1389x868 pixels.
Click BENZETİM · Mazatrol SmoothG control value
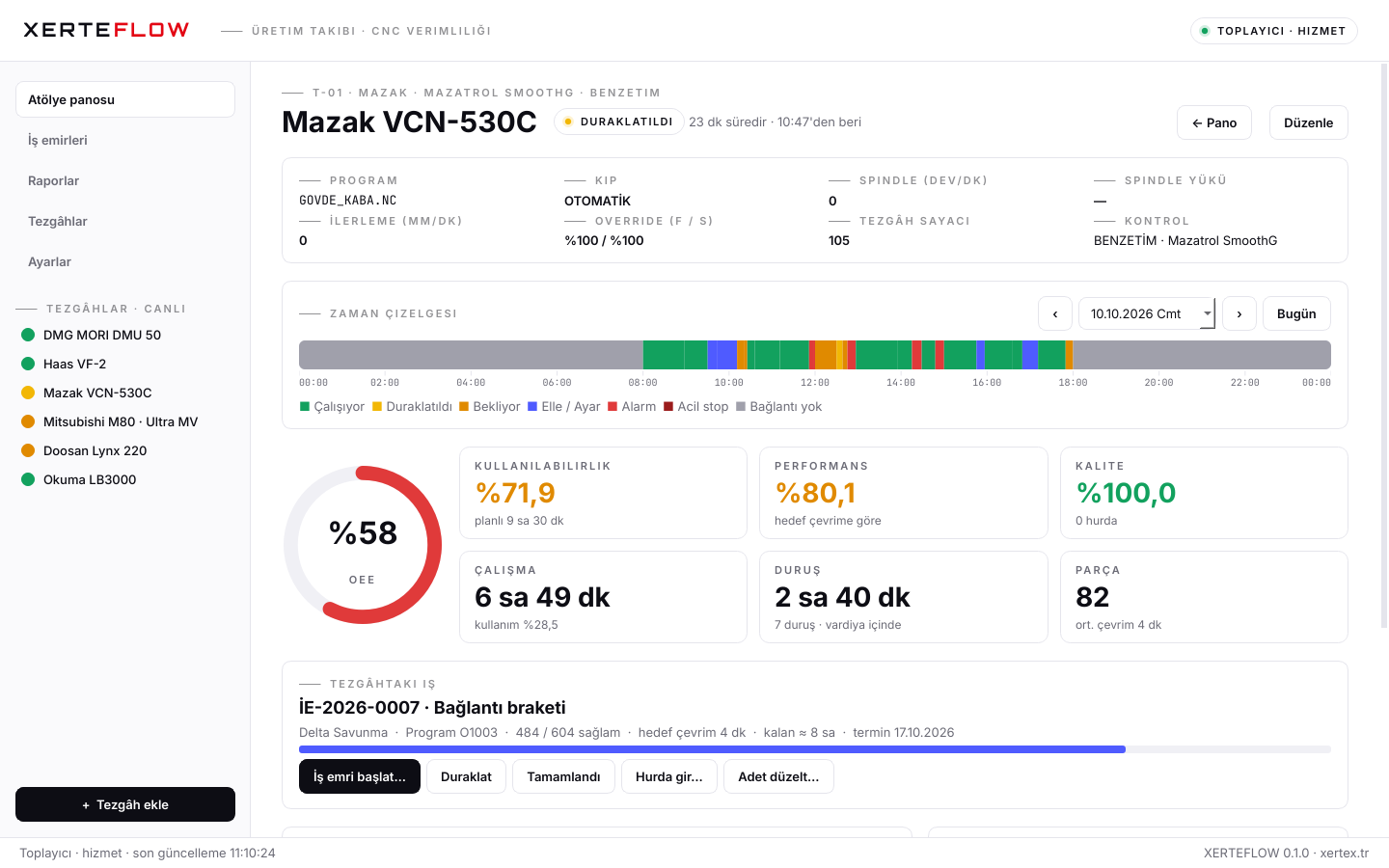(x=1185, y=241)
